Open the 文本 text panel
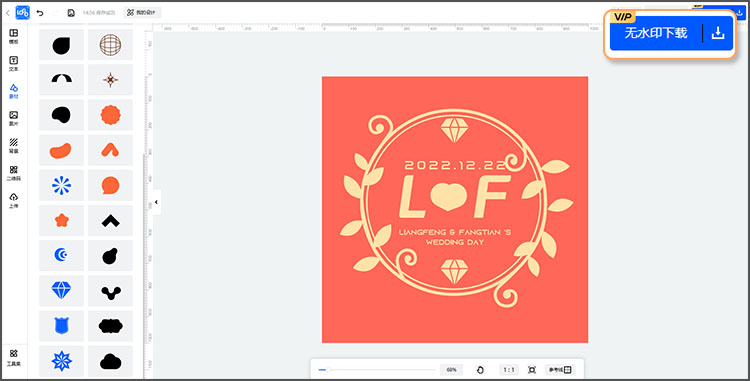 coord(14,64)
